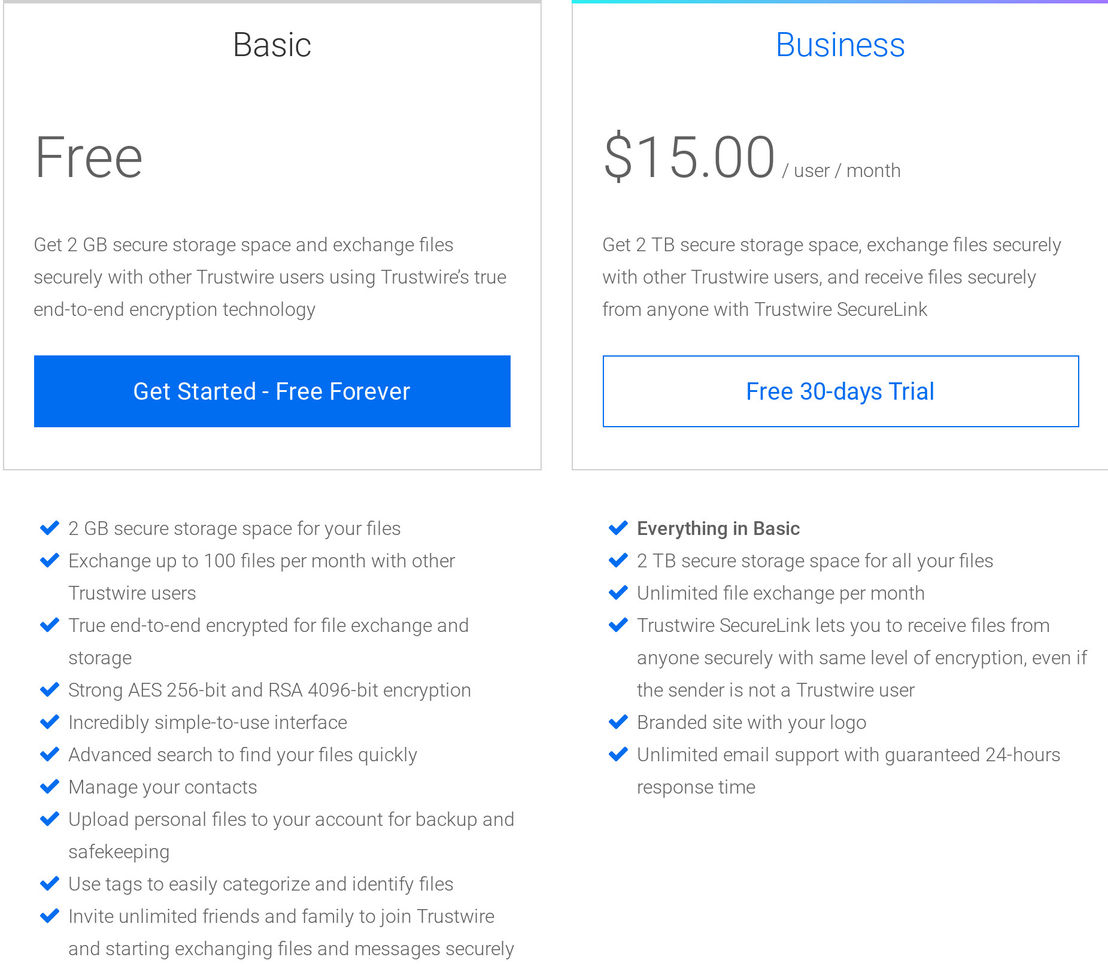Click checkmark beside Exchange up to 100 files

49,560
